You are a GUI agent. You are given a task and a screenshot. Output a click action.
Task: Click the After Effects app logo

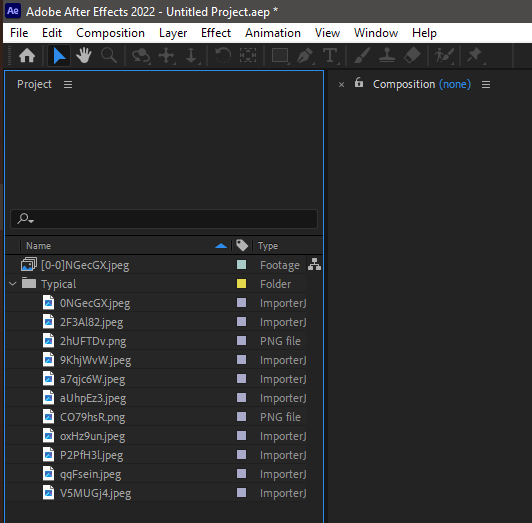pyautogui.click(x=13, y=11)
